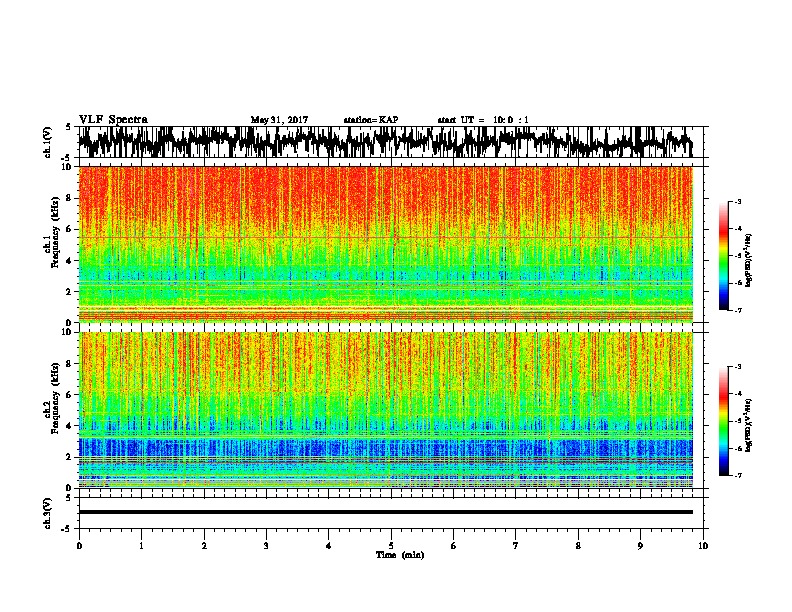Viewport: 792px width, 612px height.
Task: Click time axis tick label '6'
Action: (x=453, y=546)
